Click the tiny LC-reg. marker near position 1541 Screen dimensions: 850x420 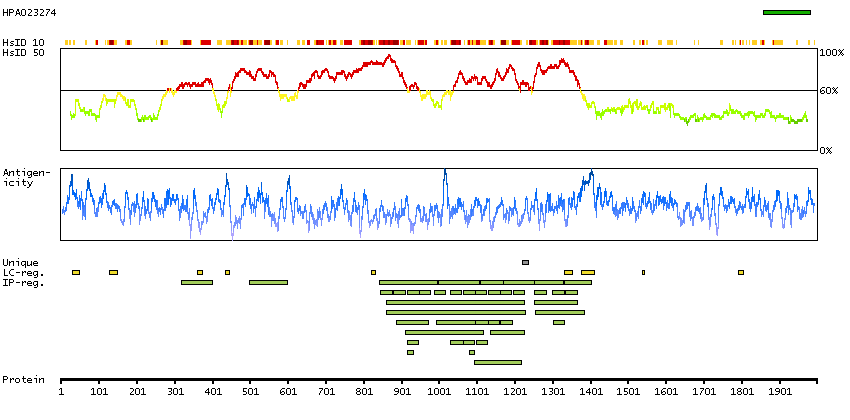click(x=643, y=272)
